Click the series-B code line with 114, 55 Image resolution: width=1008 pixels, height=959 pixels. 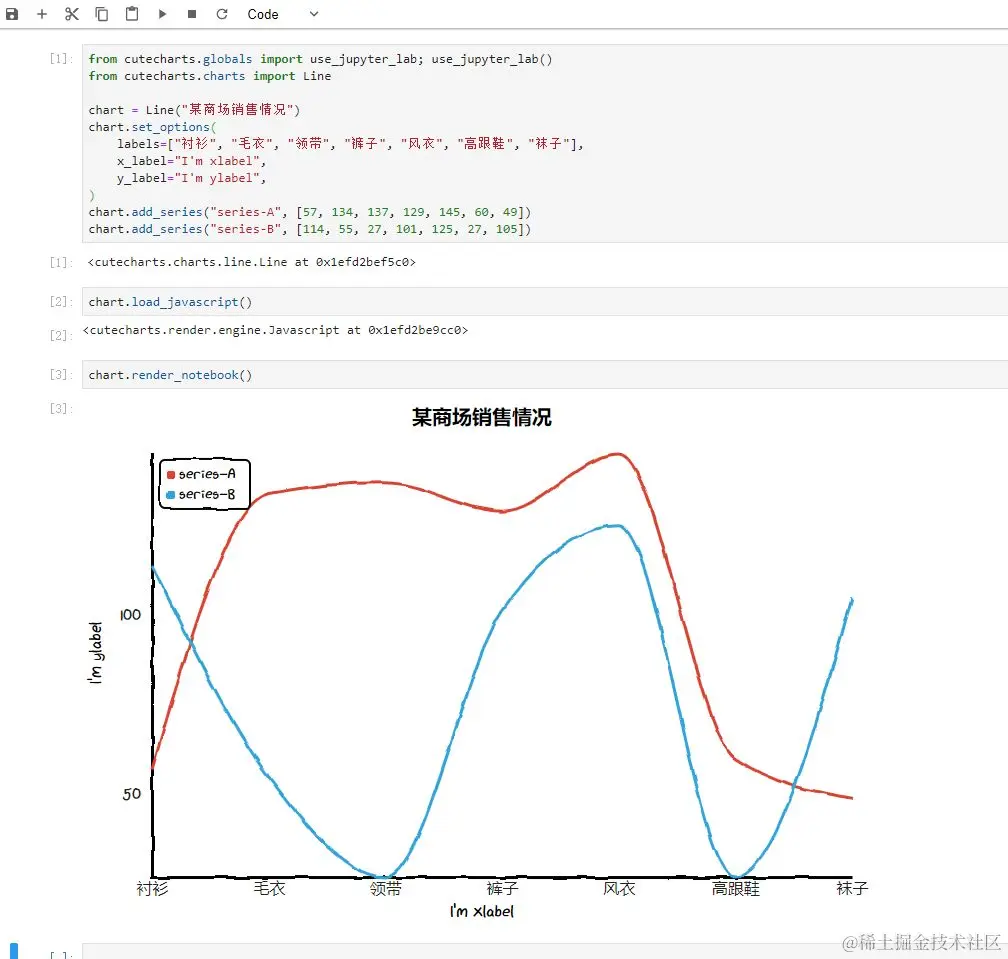click(x=310, y=229)
